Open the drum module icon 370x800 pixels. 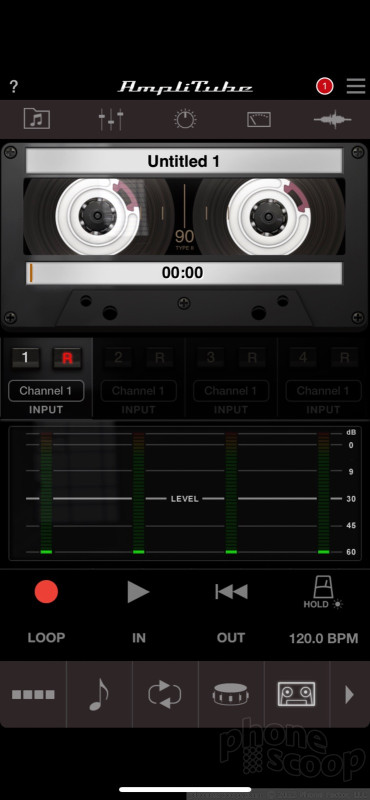[x=231, y=694]
